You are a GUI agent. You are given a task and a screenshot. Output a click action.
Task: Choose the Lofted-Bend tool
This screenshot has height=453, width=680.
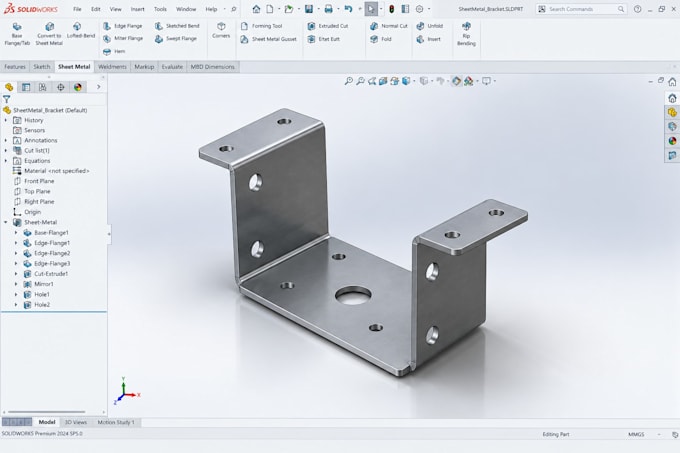[x=81, y=31]
